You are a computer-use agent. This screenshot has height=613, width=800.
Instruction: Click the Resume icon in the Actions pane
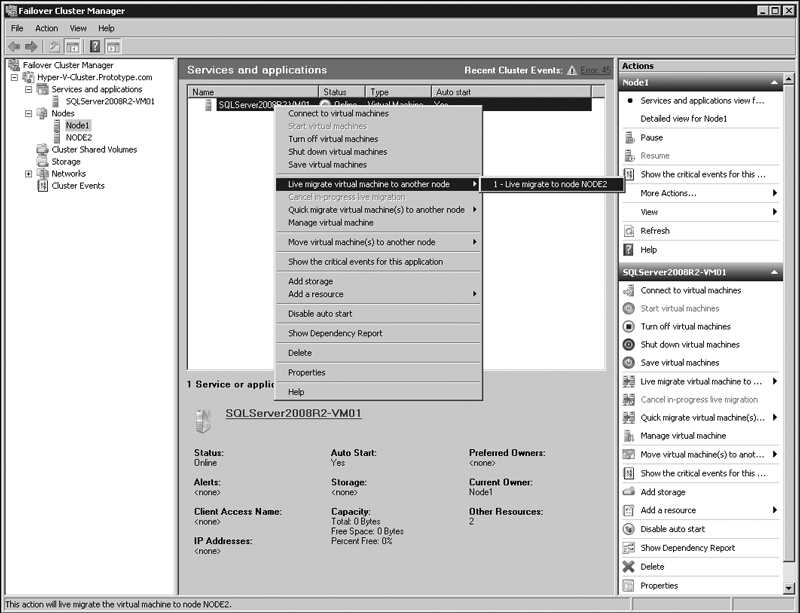coord(629,156)
